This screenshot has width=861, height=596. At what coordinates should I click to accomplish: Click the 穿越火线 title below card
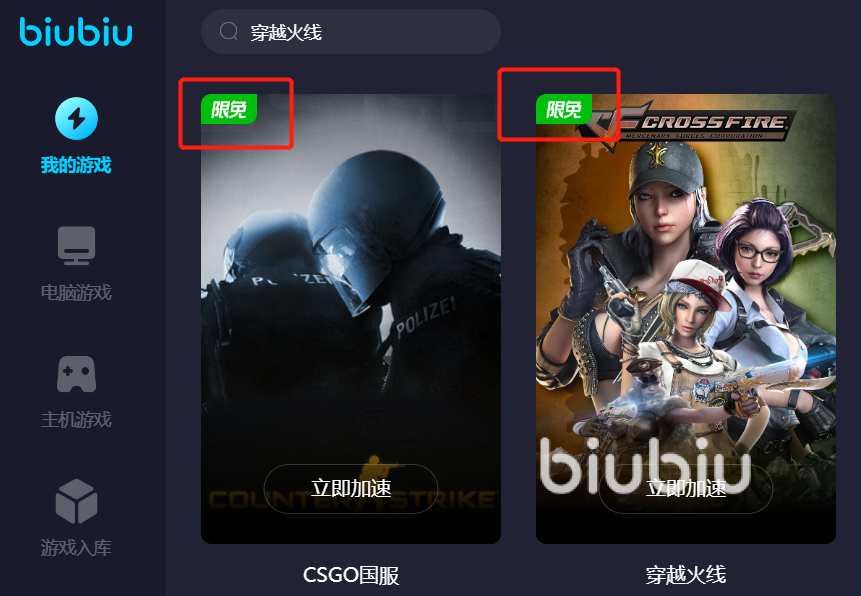pyautogui.click(x=686, y=575)
